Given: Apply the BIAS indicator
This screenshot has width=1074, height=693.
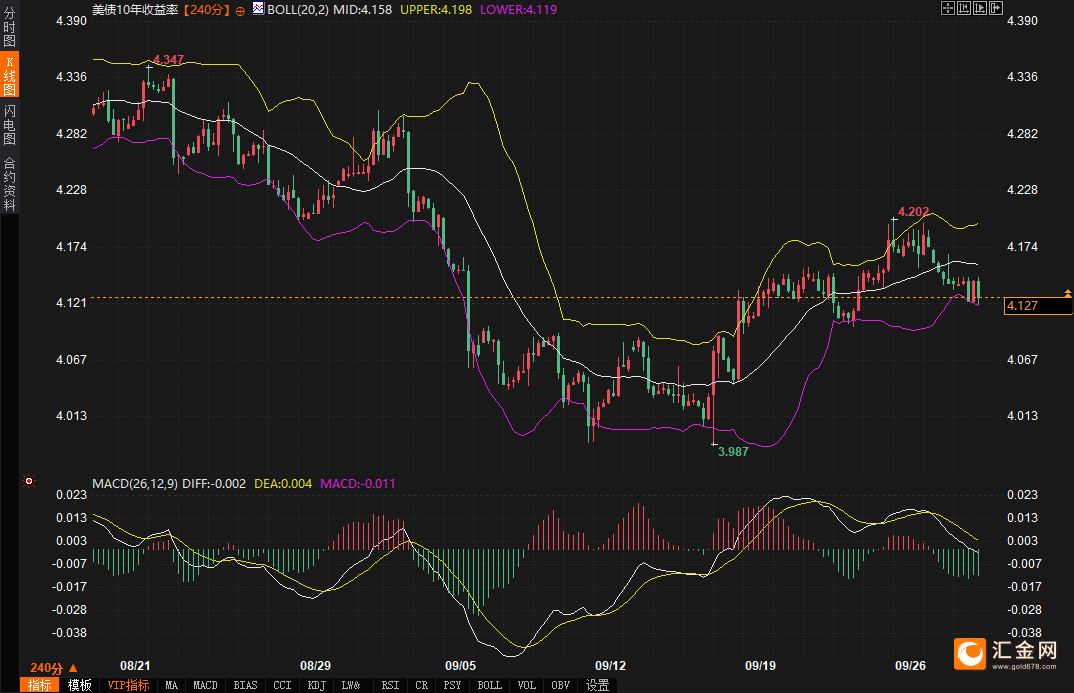Looking at the screenshot, I should click(x=245, y=685).
